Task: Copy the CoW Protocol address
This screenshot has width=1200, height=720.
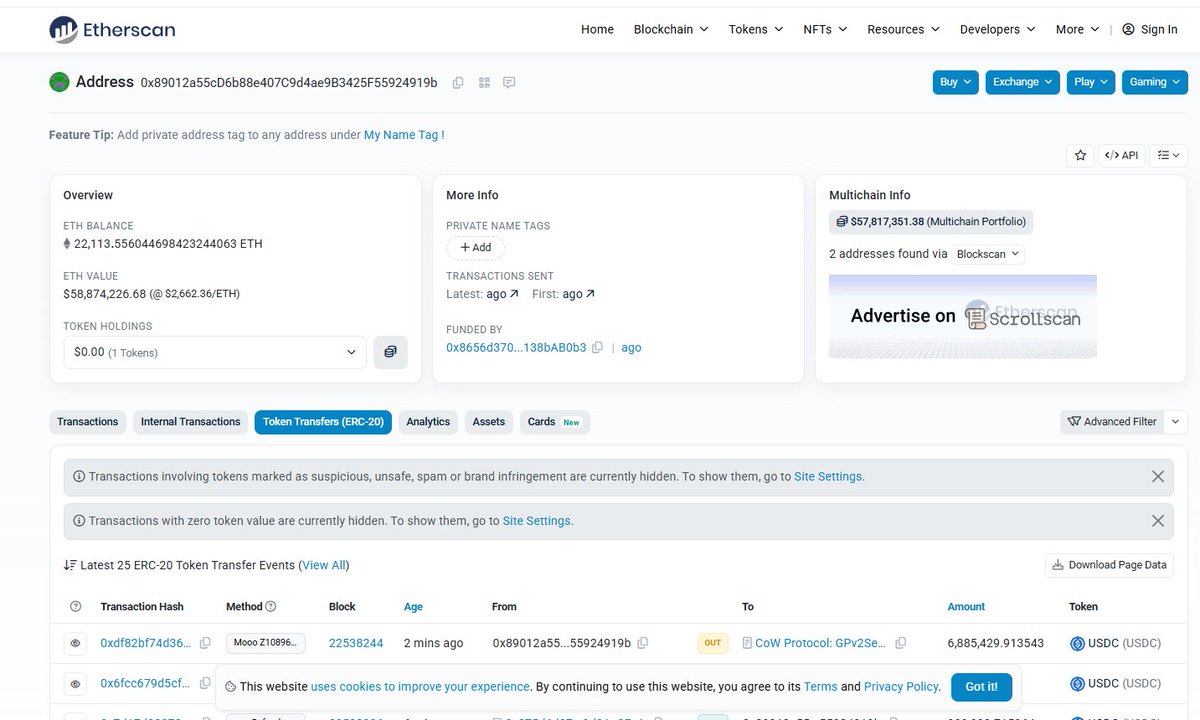Action: tap(901, 643)
